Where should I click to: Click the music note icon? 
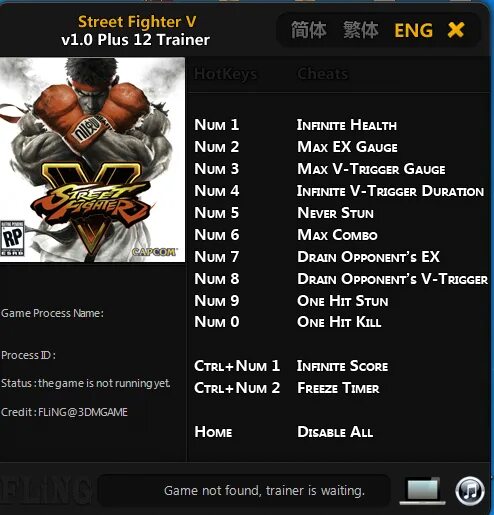pyautogui.click(x=470, y=491)
